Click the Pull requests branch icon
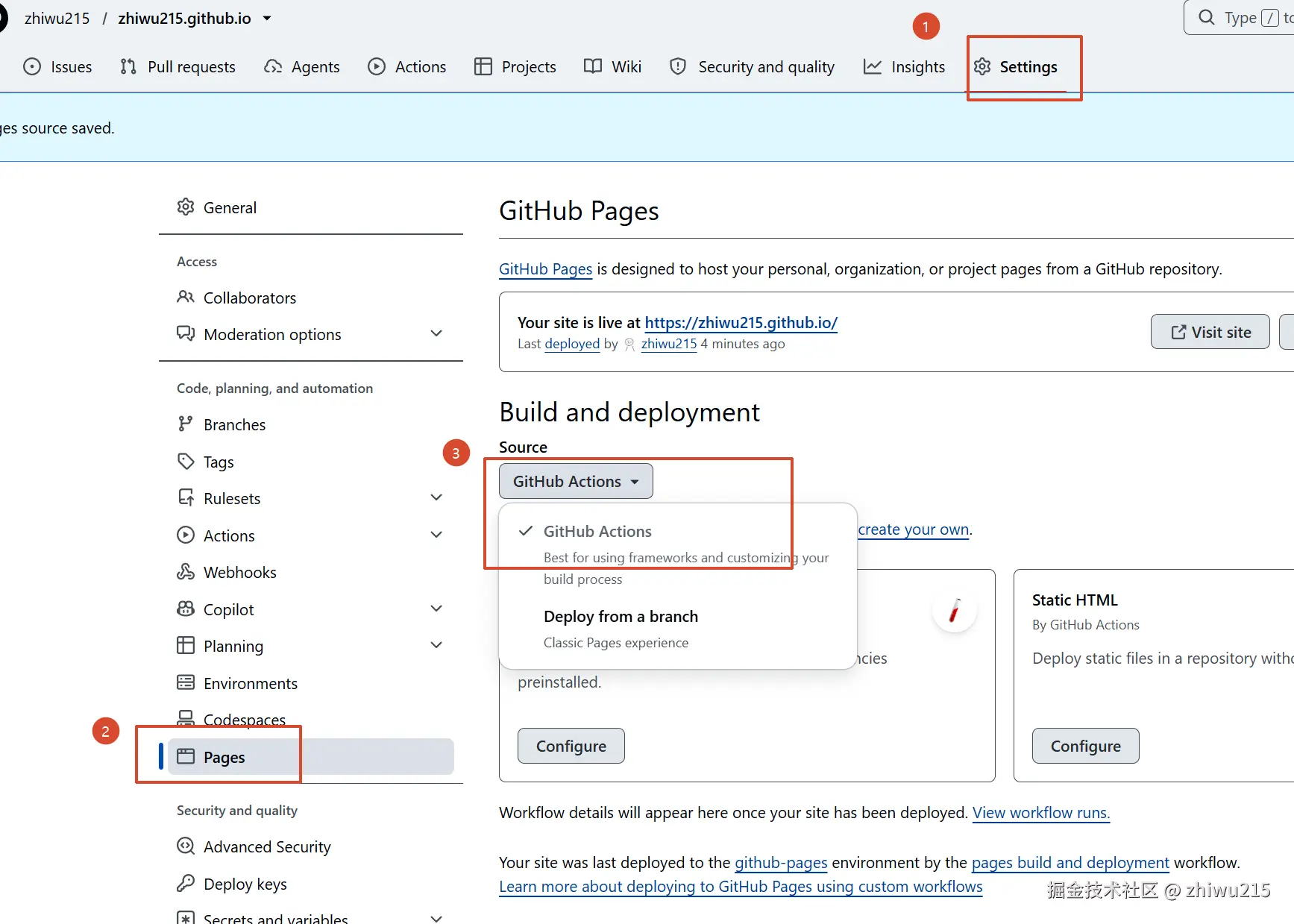Screen dimensions: 1294x924 point(128,67)
